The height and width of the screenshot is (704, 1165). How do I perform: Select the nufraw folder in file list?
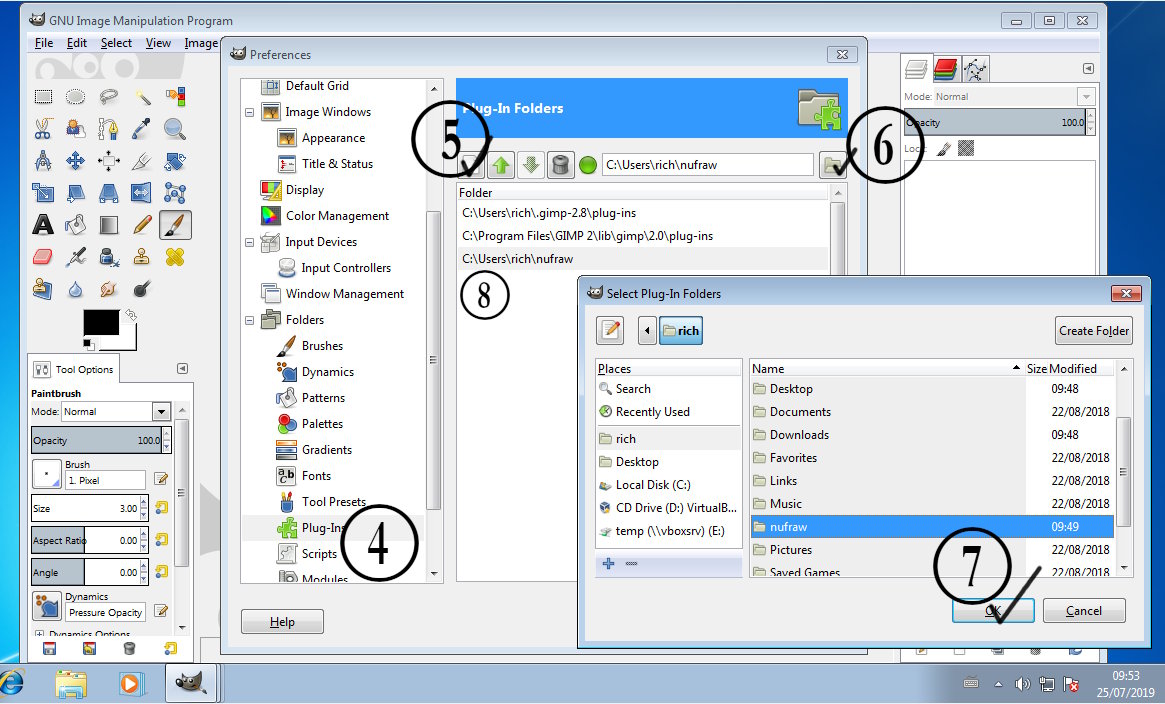932,527
